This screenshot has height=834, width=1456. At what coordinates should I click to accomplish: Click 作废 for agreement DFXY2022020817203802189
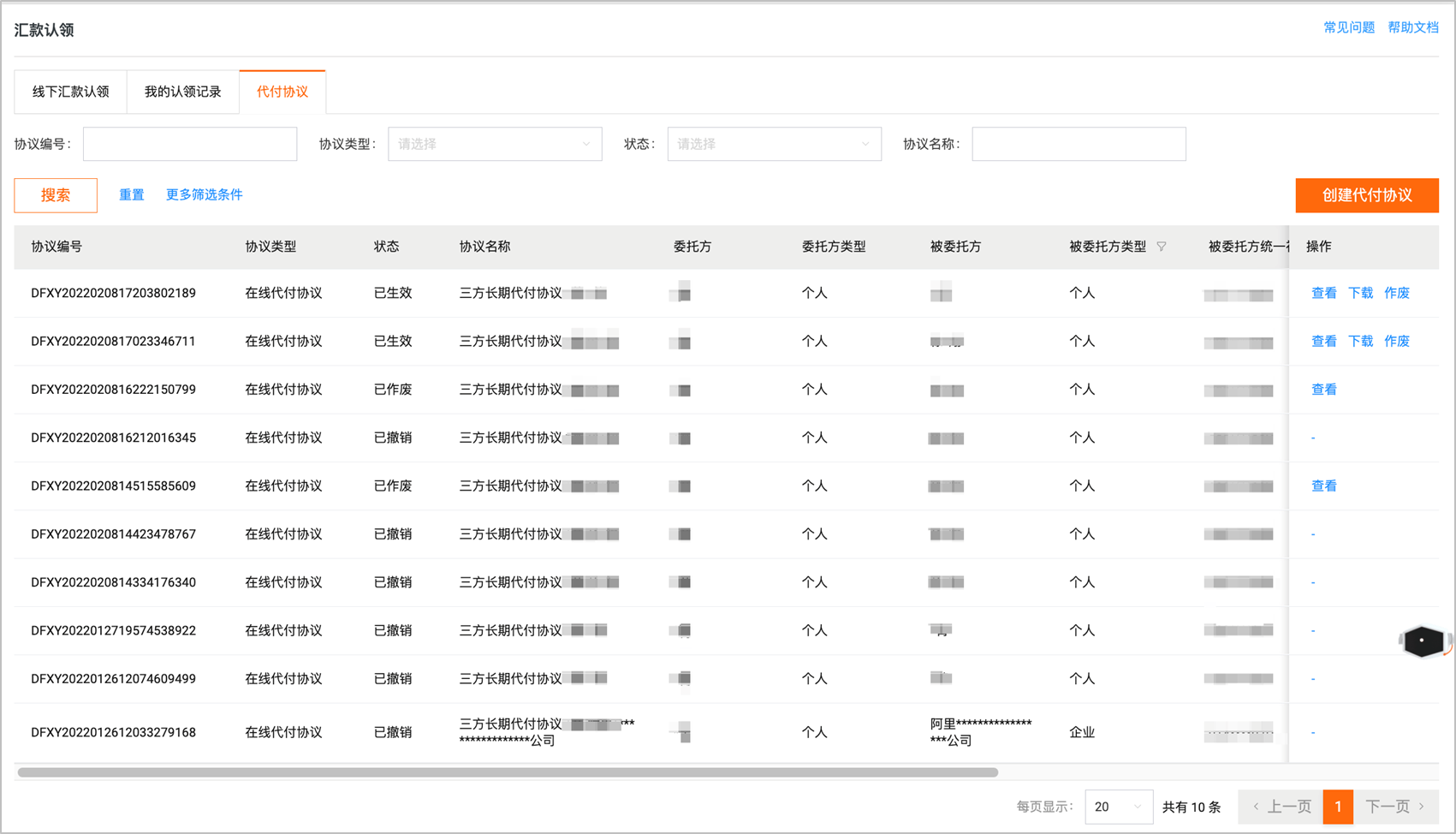pos(1397,293)
